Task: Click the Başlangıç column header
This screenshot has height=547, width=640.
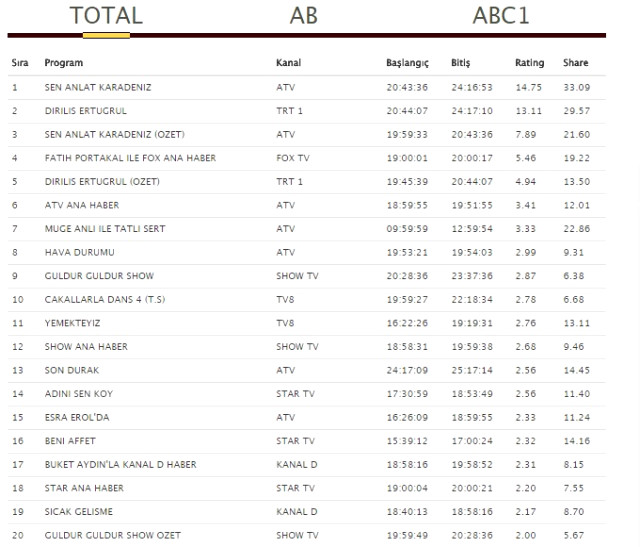Action: (407, 63)
